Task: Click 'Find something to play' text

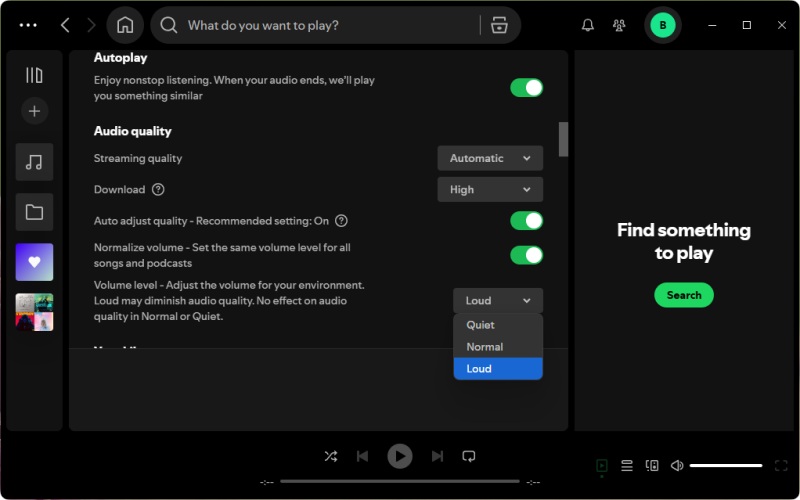Action: coord(684,241)
